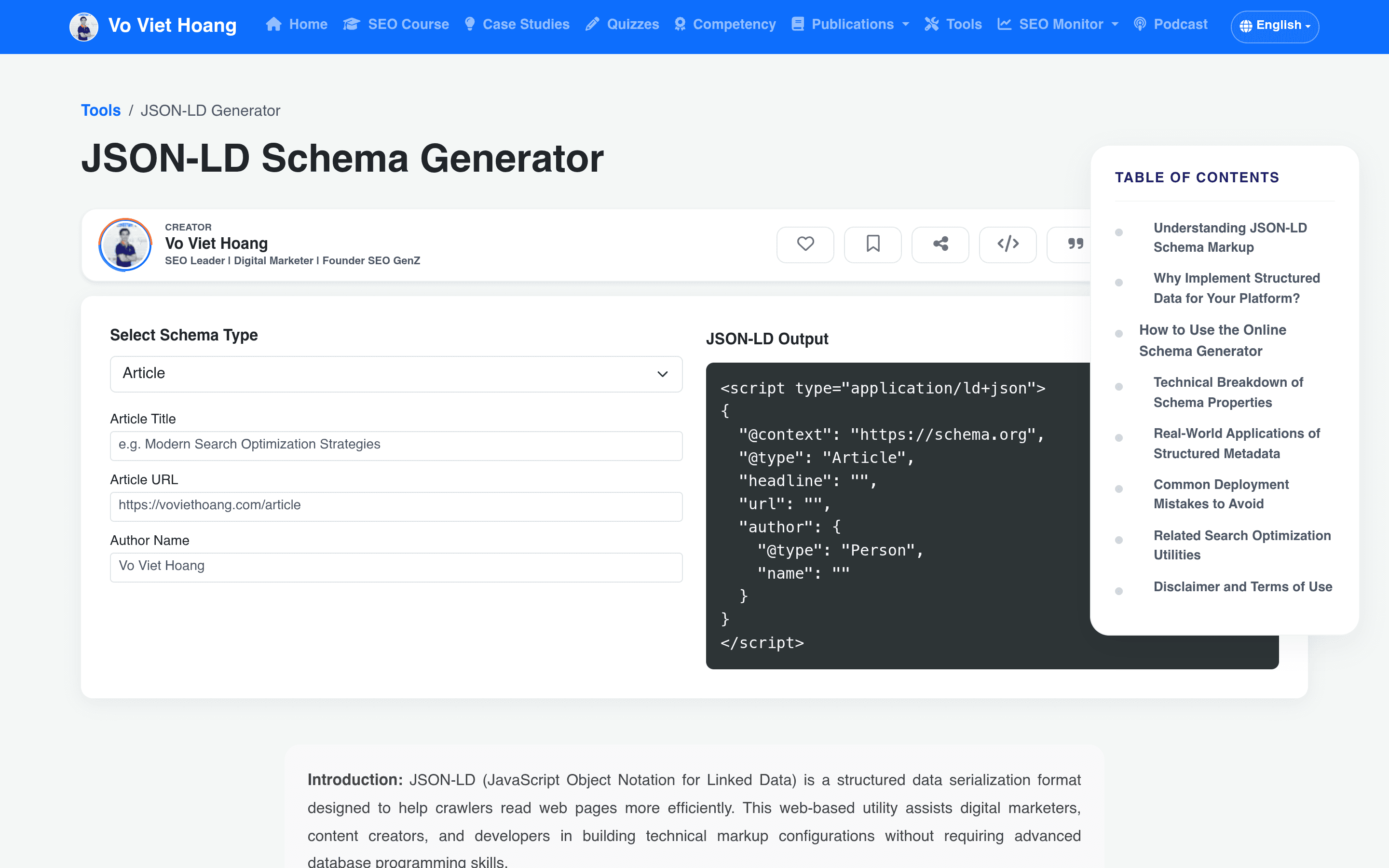Open the English language selector
The image size is (1389, 868).
1275,26
